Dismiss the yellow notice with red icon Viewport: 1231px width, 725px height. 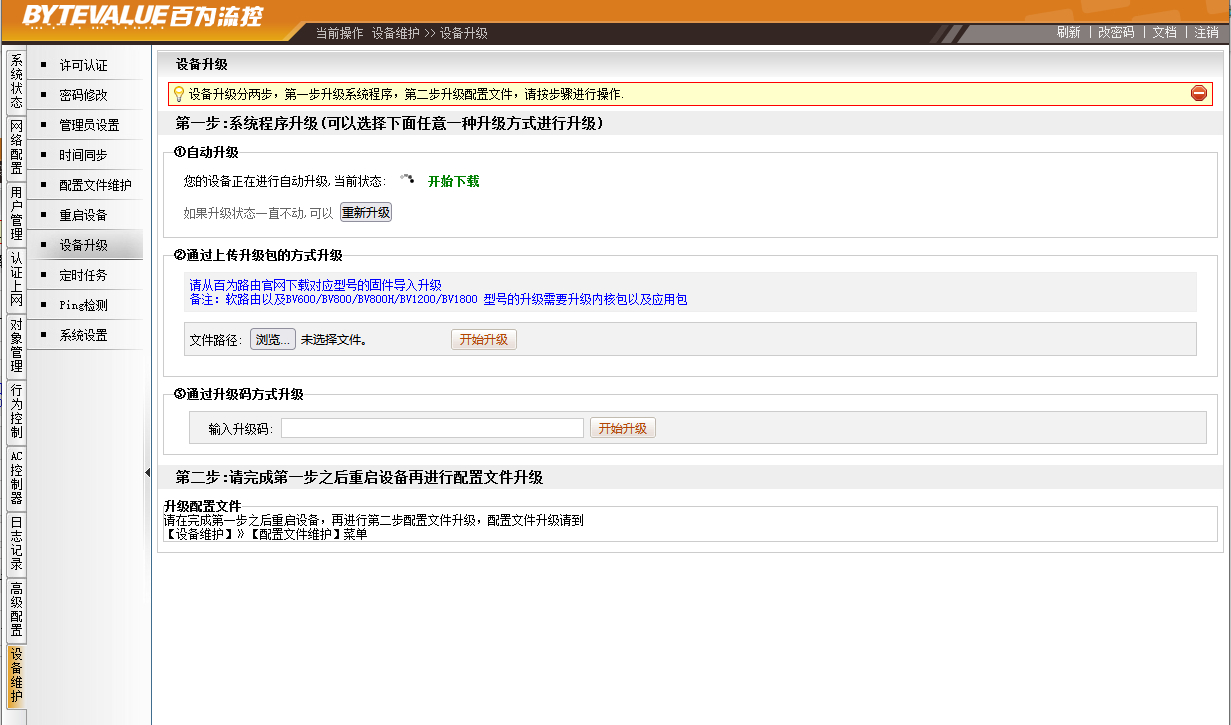[x=1199, y=94]
